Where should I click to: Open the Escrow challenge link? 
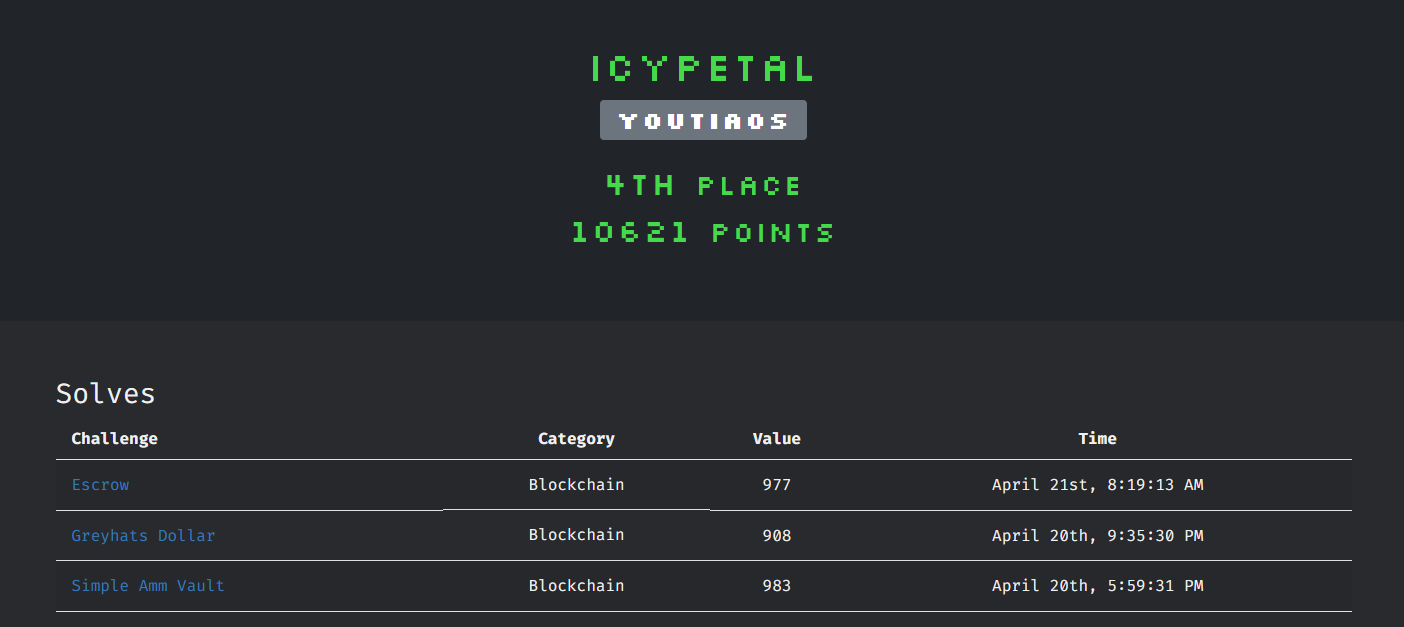click(100, 485)
